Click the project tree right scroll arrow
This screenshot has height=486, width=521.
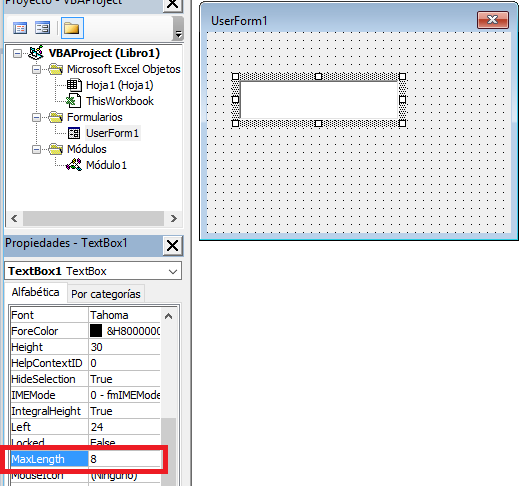173,219
